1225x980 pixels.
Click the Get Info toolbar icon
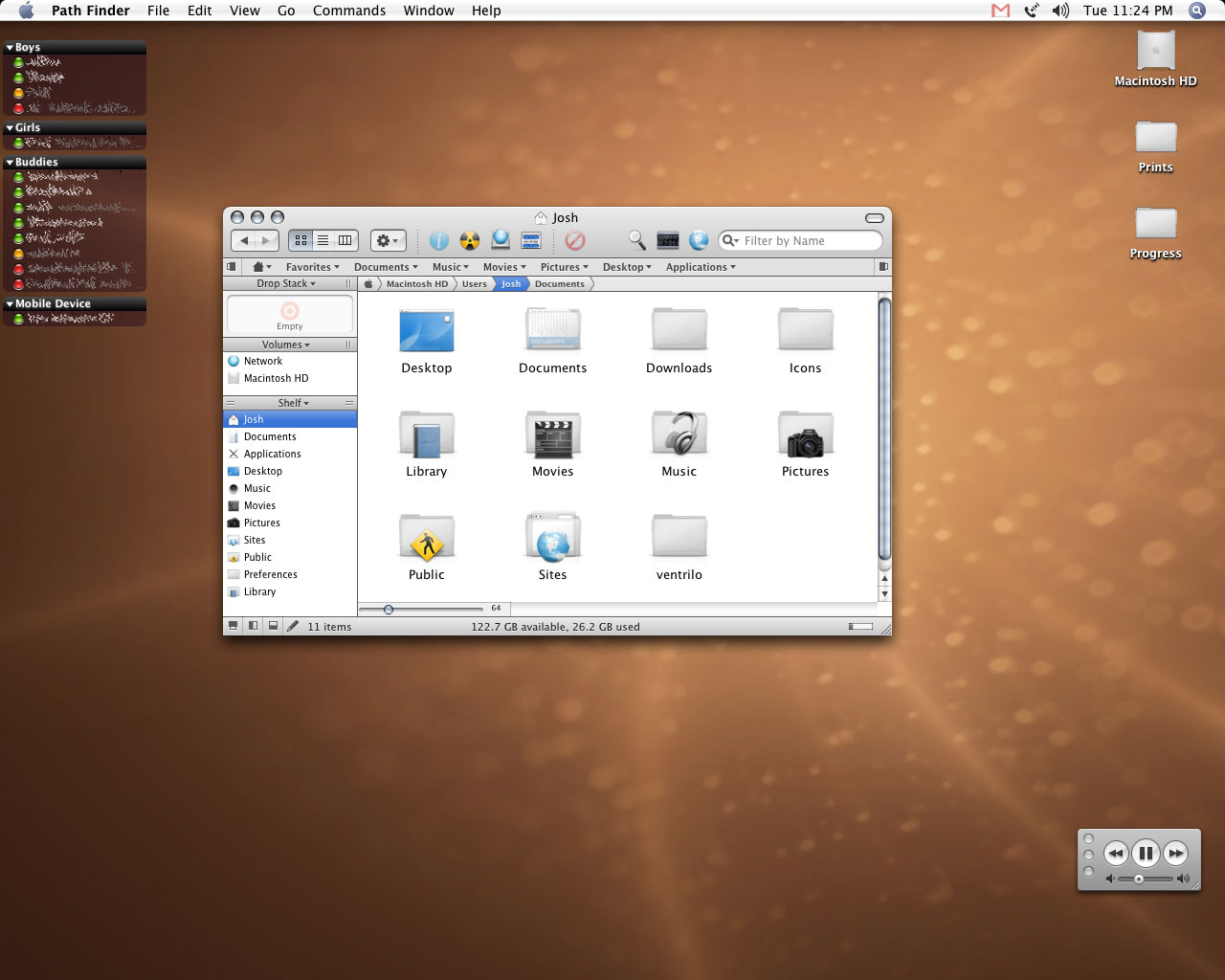tap(438, 241)
